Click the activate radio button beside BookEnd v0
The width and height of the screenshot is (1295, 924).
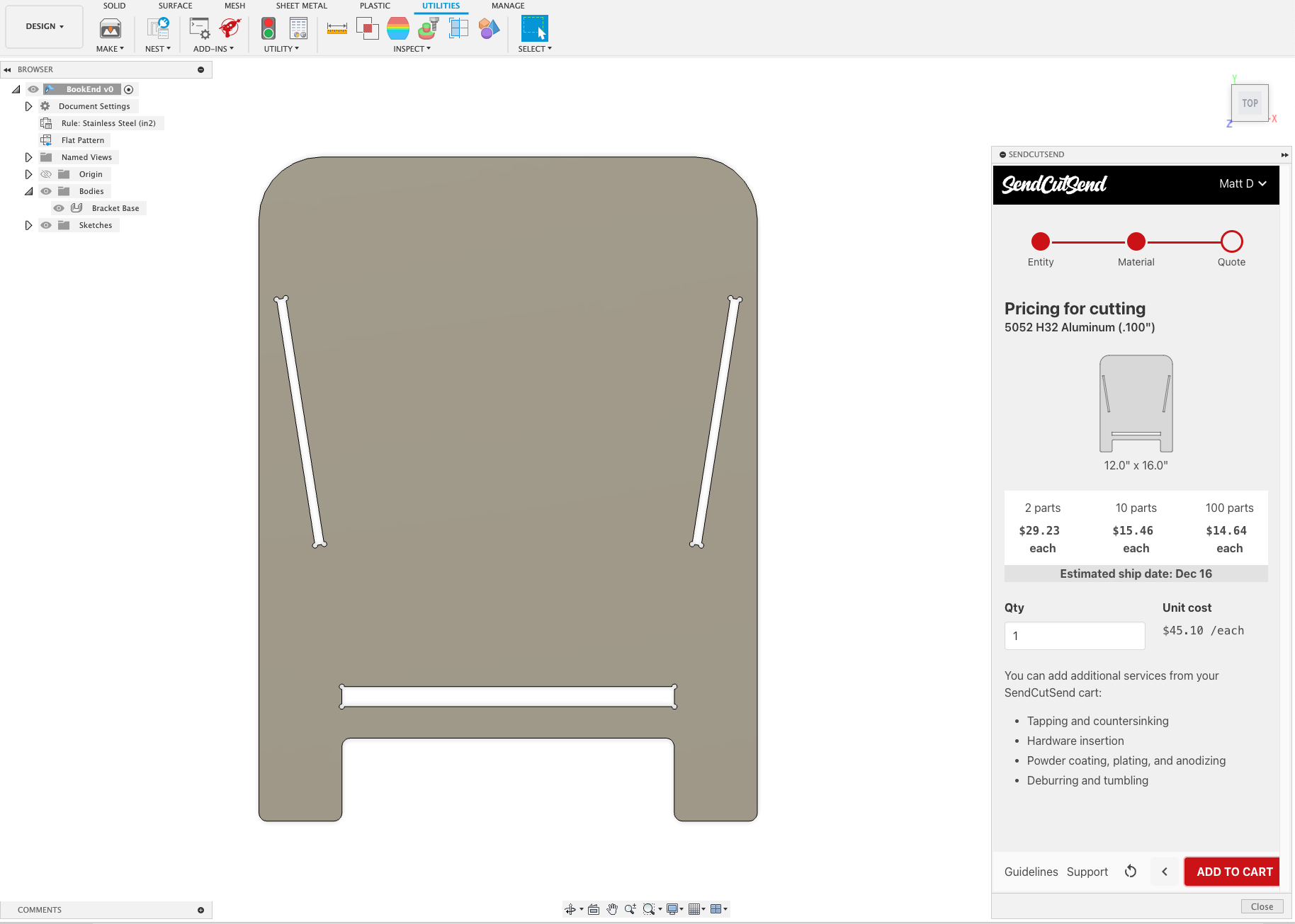pos(129,89)
